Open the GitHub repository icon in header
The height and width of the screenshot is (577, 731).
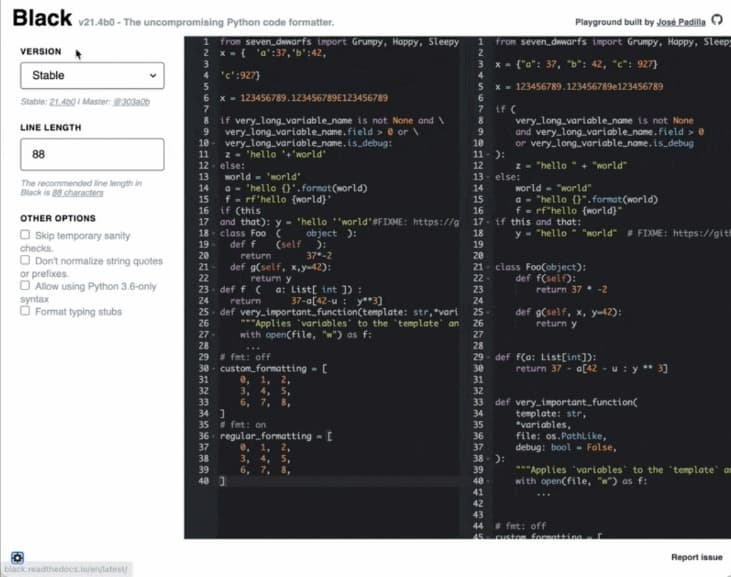717,20
